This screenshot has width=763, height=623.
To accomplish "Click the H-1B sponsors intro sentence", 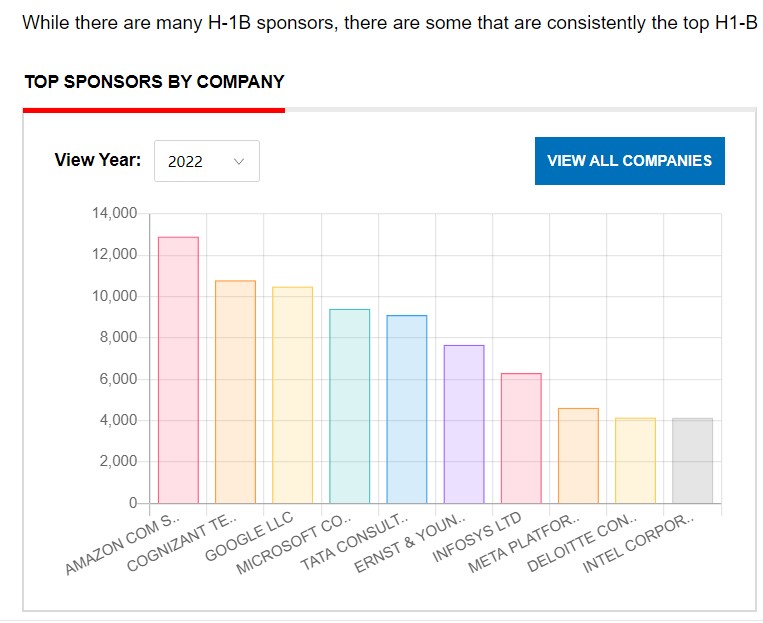I will pyautogui.click(x=390, y=23).
